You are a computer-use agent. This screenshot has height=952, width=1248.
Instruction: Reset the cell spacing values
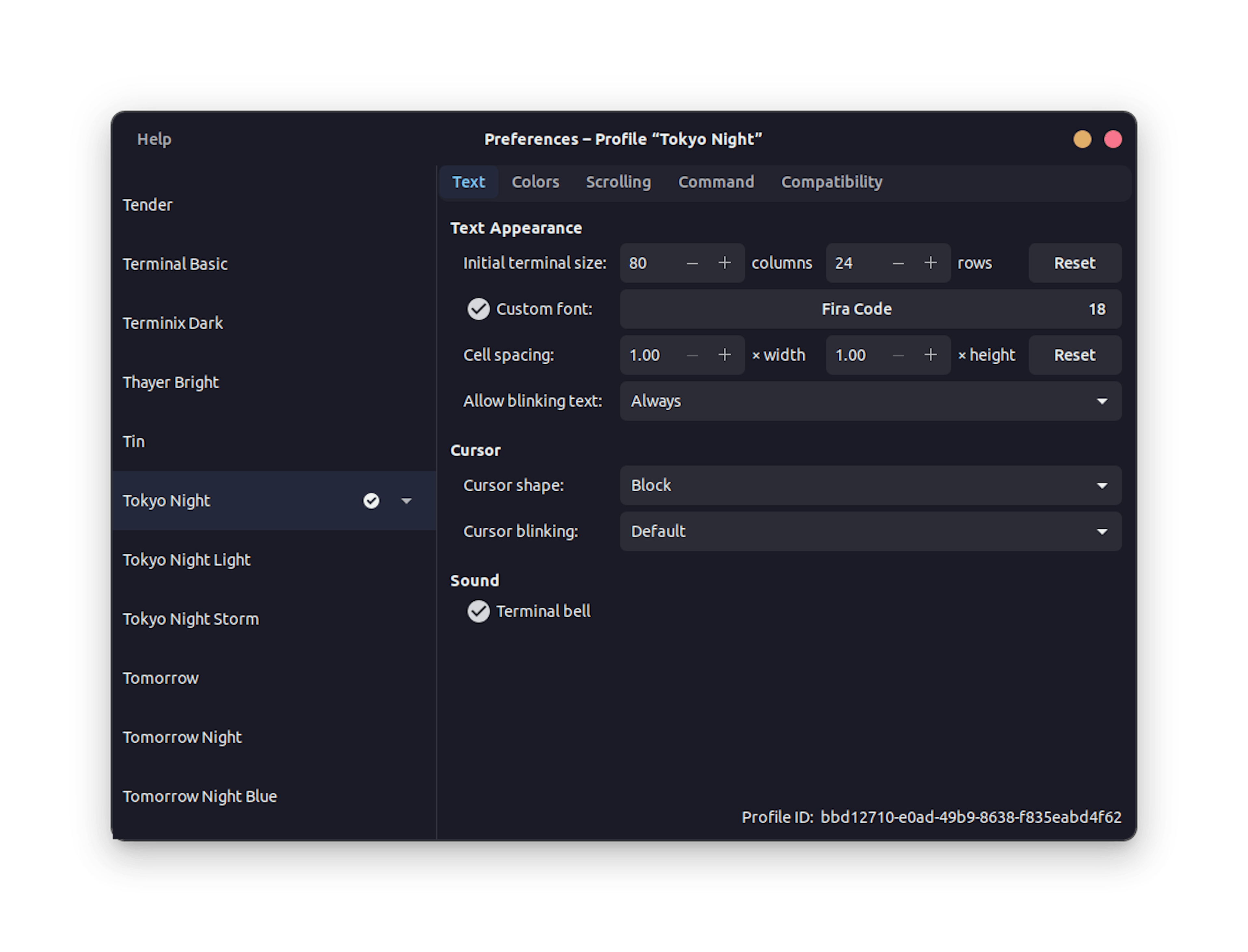coord(1075,355)
